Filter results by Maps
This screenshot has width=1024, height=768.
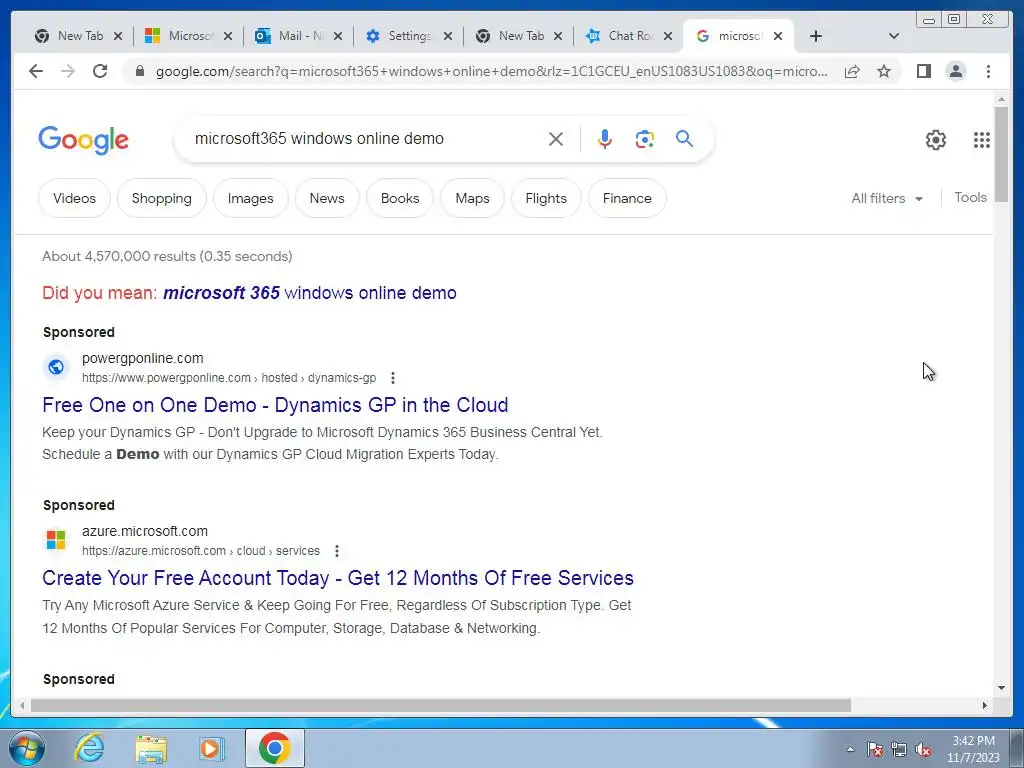pyautogui.click(x=472, y=199)
